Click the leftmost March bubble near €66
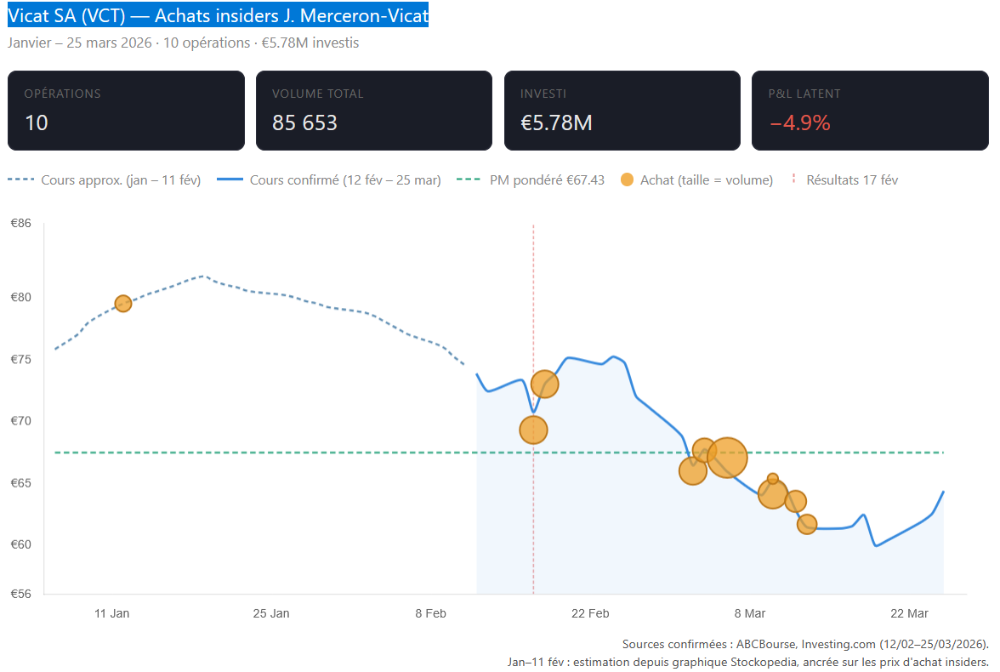The image size is (1000, 672). (692, 470)
